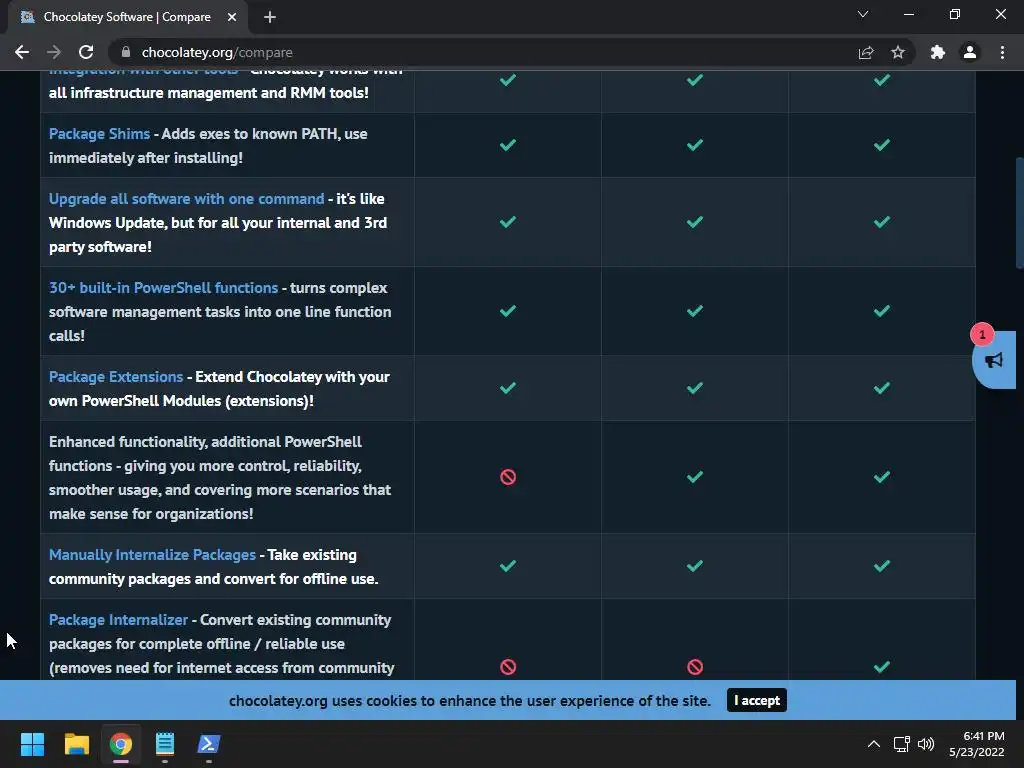
Task: Open the Package Internalizer link
Action: (x=118, y=620)
